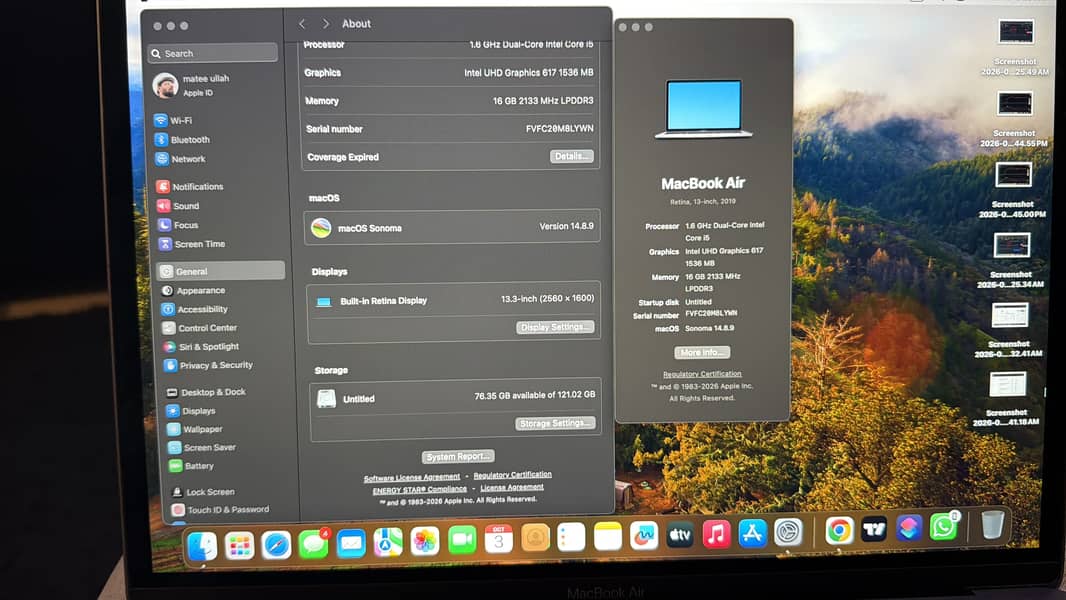
Task: Select Network in the settings sidebar
Action: point(180,159)
